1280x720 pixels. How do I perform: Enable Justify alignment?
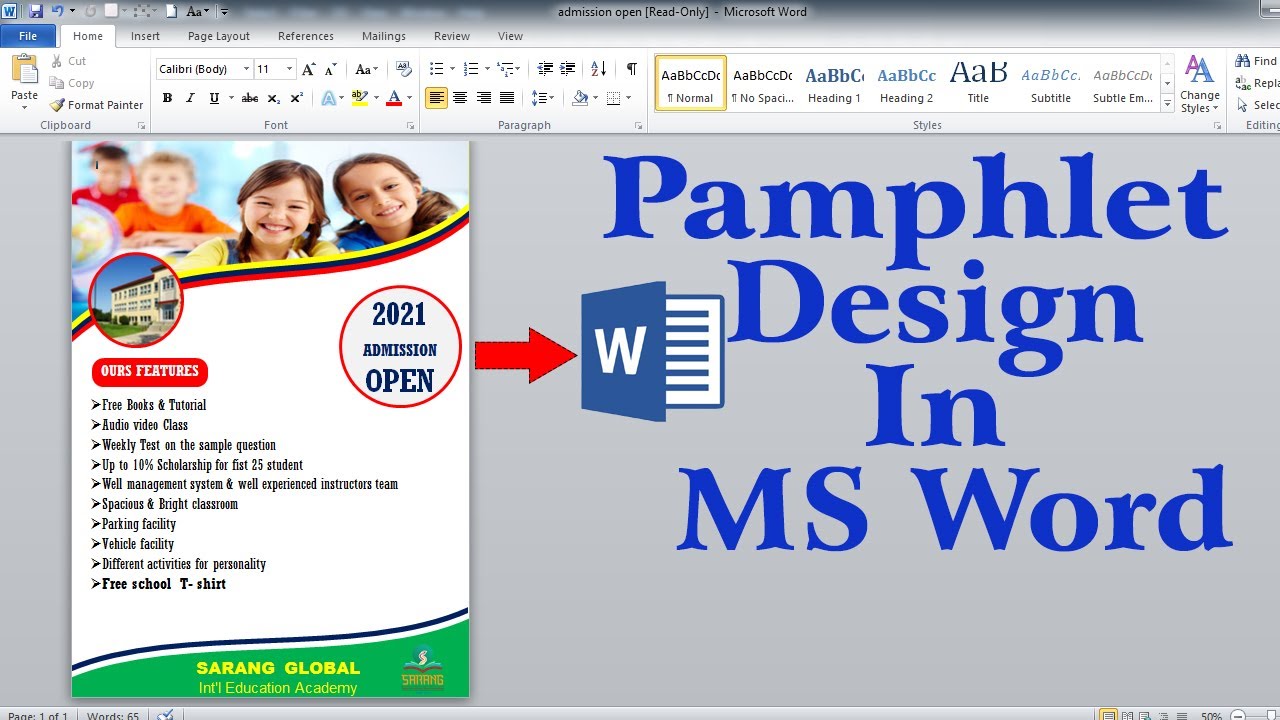pos(507,98)
